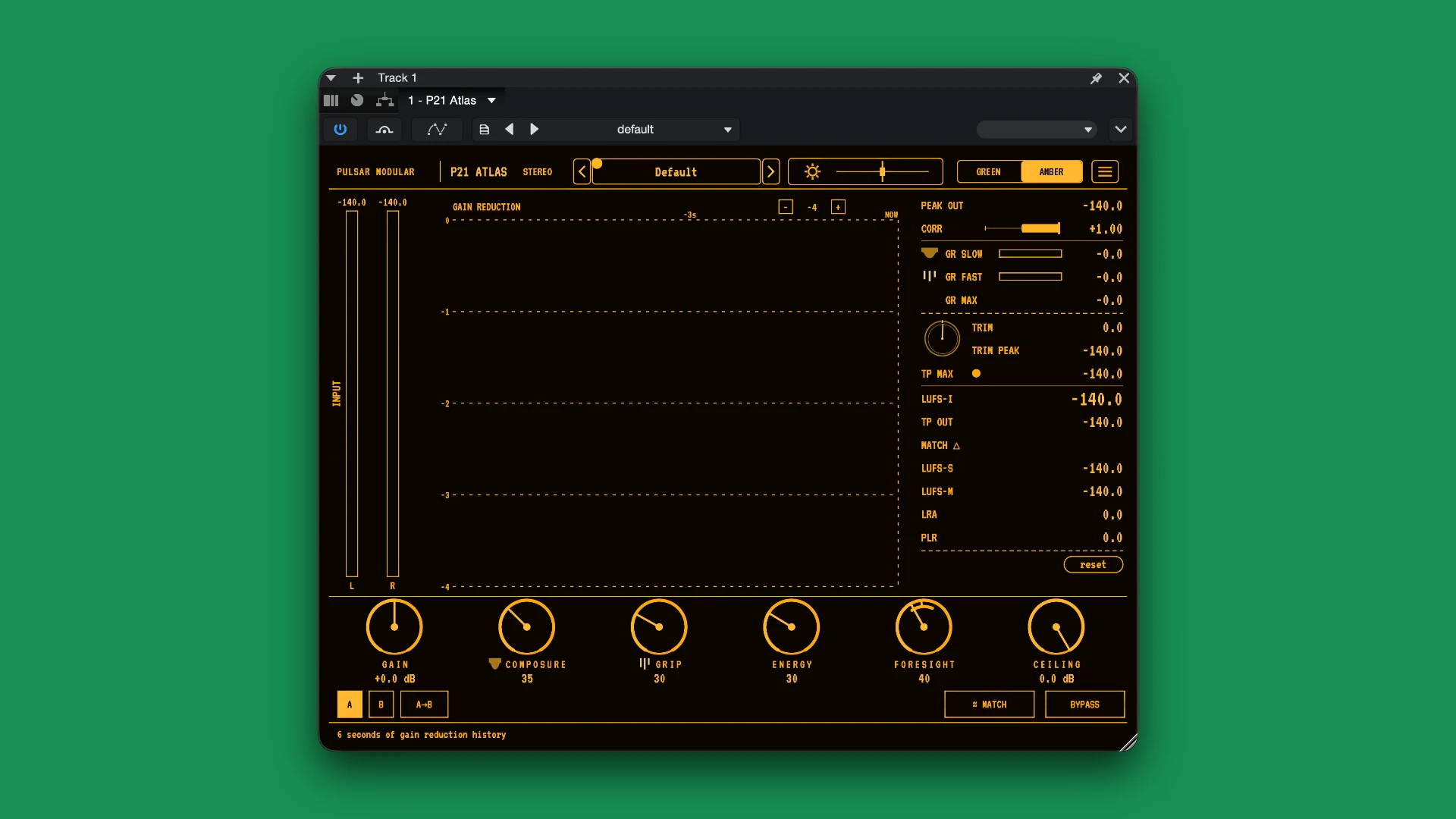Select previous Pulsar preset arrow
Screen dimensions: 1456x819
pyautogui.click(x=582, y=172)
